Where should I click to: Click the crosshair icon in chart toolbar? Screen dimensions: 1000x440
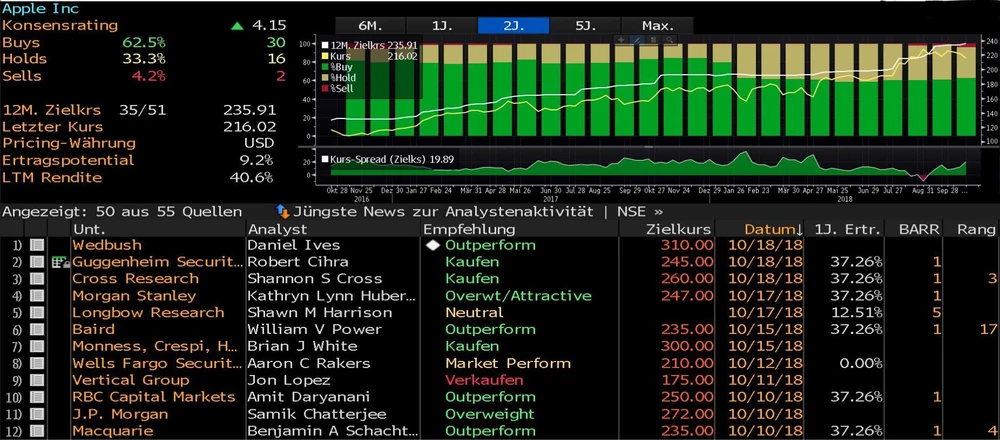click(621, 40)
